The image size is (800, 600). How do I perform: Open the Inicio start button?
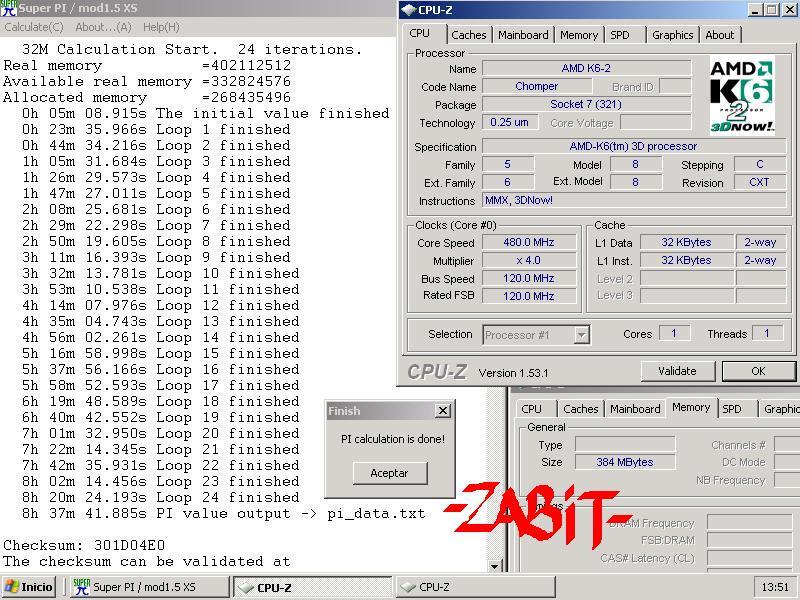click(x=29, y=587)
